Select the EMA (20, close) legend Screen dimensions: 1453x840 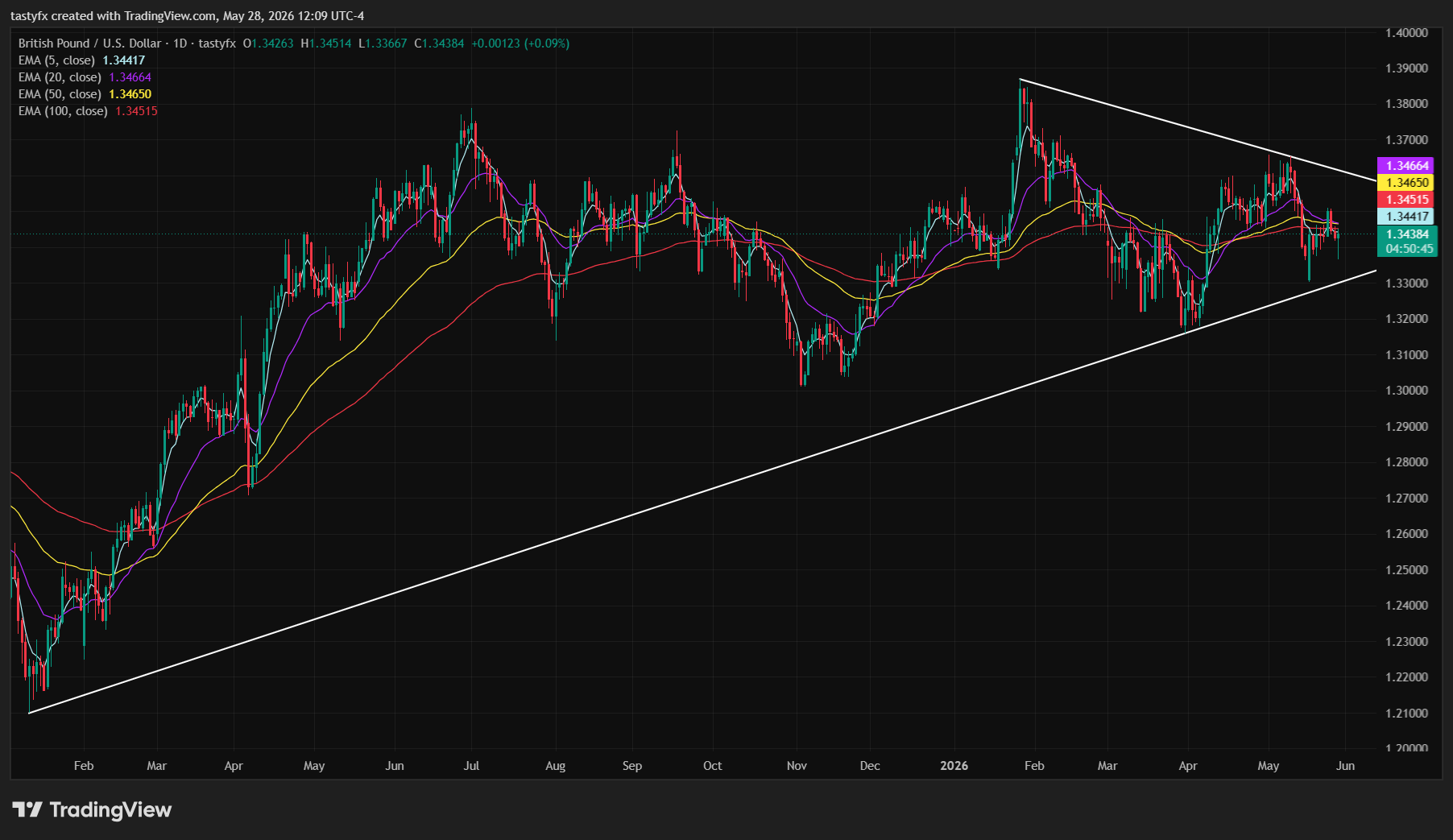click(x=85, y=77)
